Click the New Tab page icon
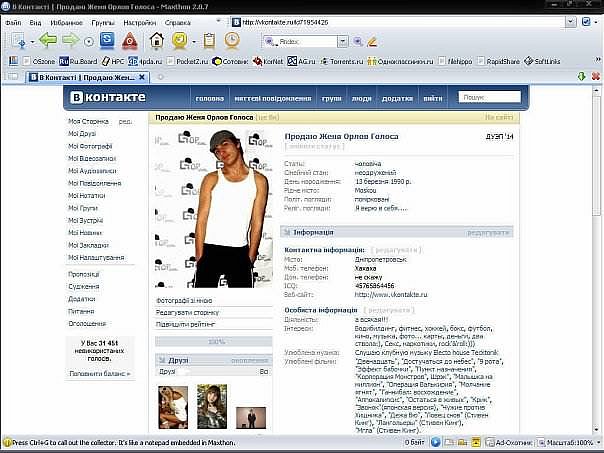This screenshot has height=453, width=604. (18, 41)
